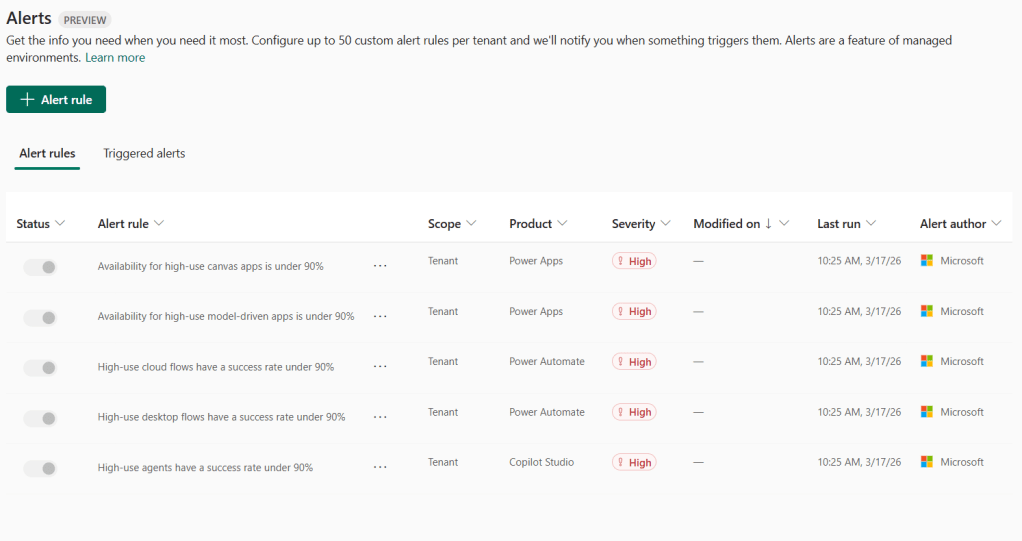Open more options for model-driven apps rule
The width and height of the screenshot is (1022, 541).
tap(380, 316)
